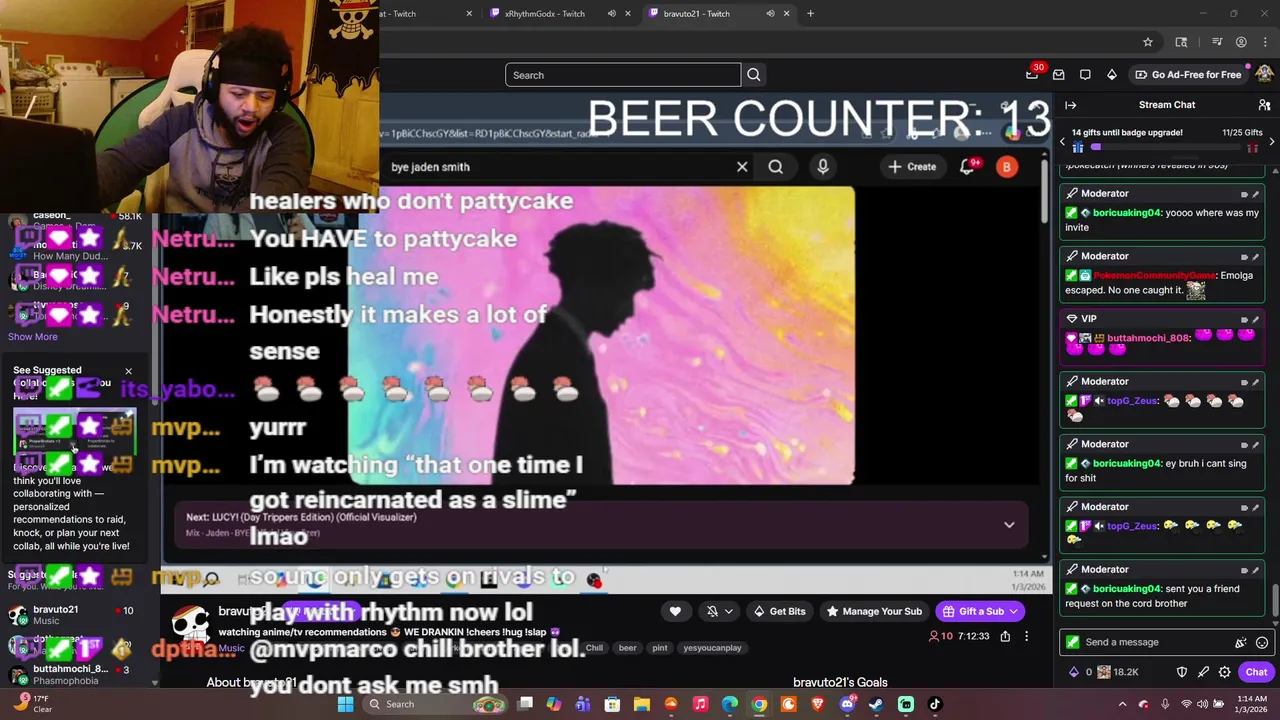Open the chat community users list icon

coord(1264,105)
